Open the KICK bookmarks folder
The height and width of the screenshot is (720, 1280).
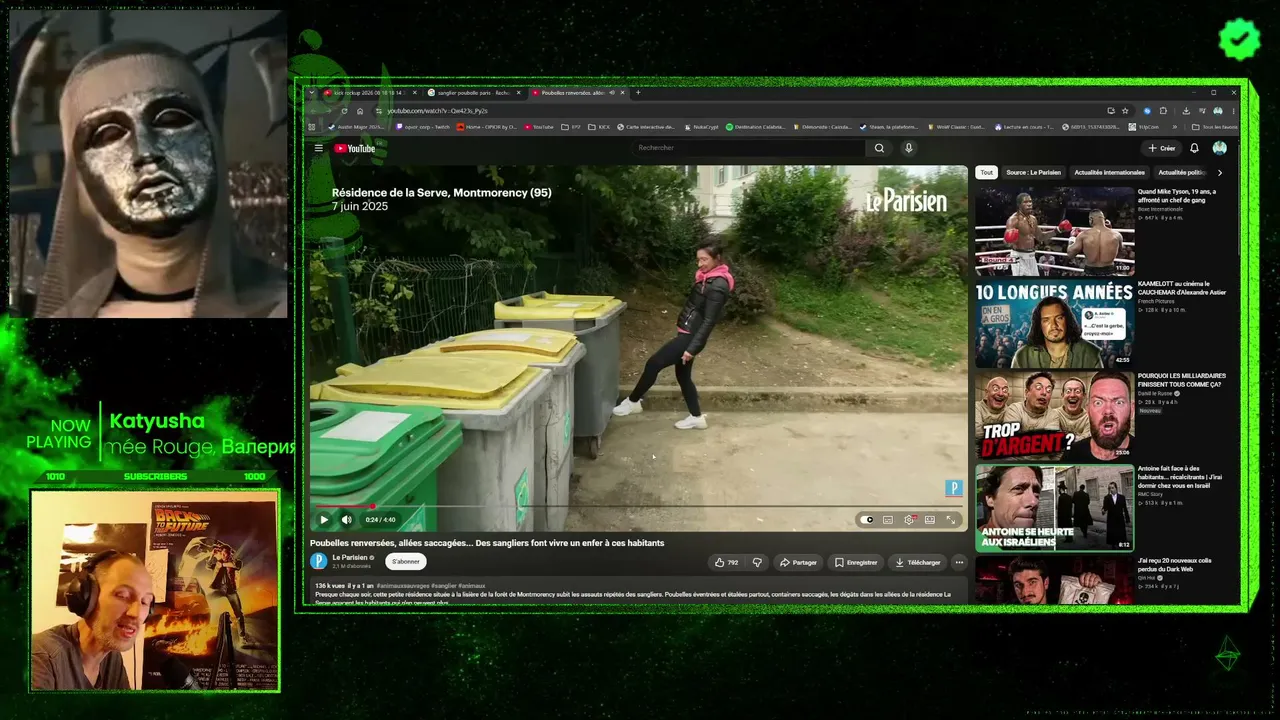(600, 127)
